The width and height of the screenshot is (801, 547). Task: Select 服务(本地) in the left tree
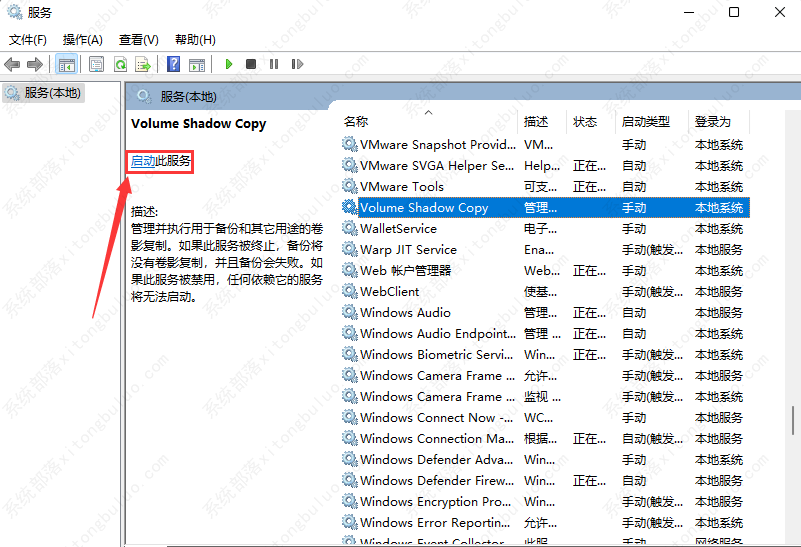[52, 93]
